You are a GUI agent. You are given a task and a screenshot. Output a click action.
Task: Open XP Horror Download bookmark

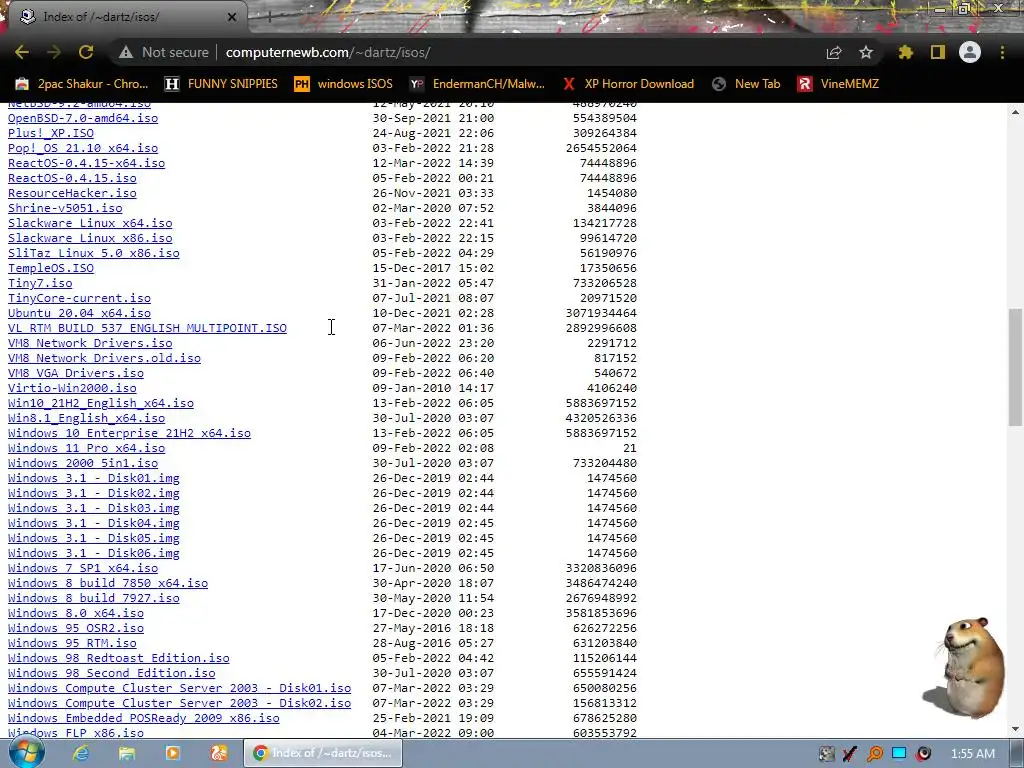pos(628,84)
